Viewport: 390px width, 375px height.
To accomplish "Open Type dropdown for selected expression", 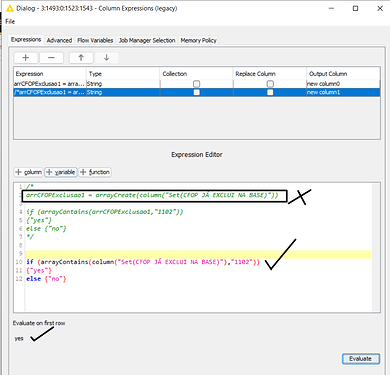I will coord(123,92).
